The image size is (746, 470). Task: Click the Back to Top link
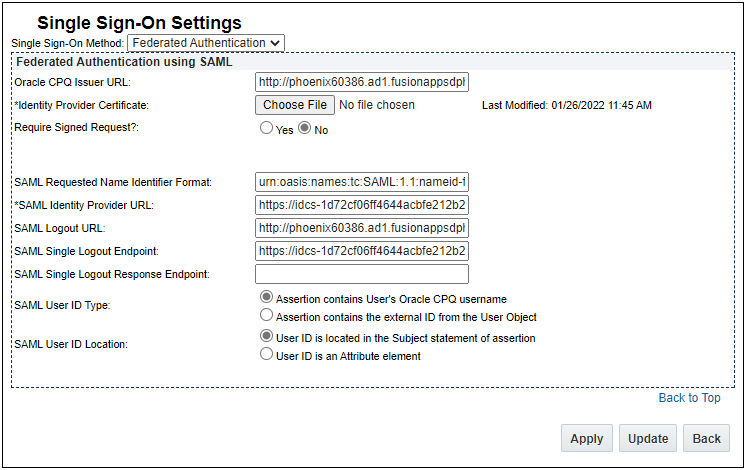click(689, 398)
